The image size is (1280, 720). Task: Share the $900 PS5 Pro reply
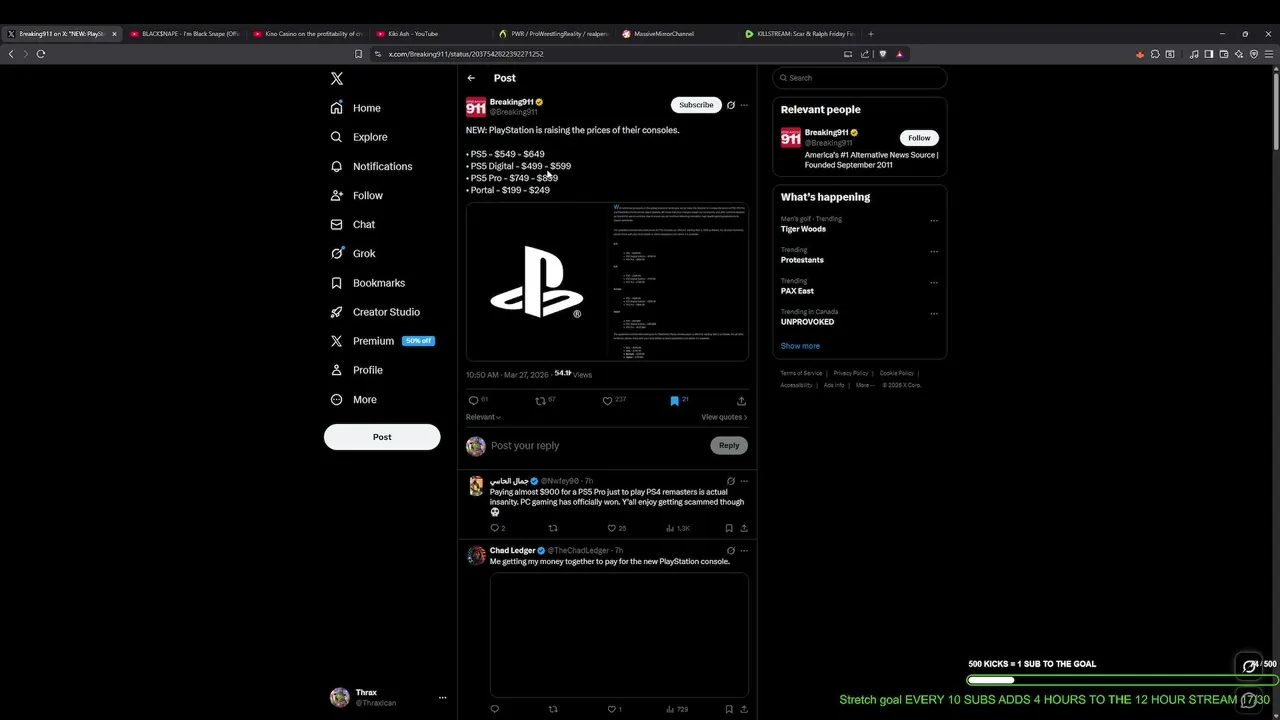[743, 528]
